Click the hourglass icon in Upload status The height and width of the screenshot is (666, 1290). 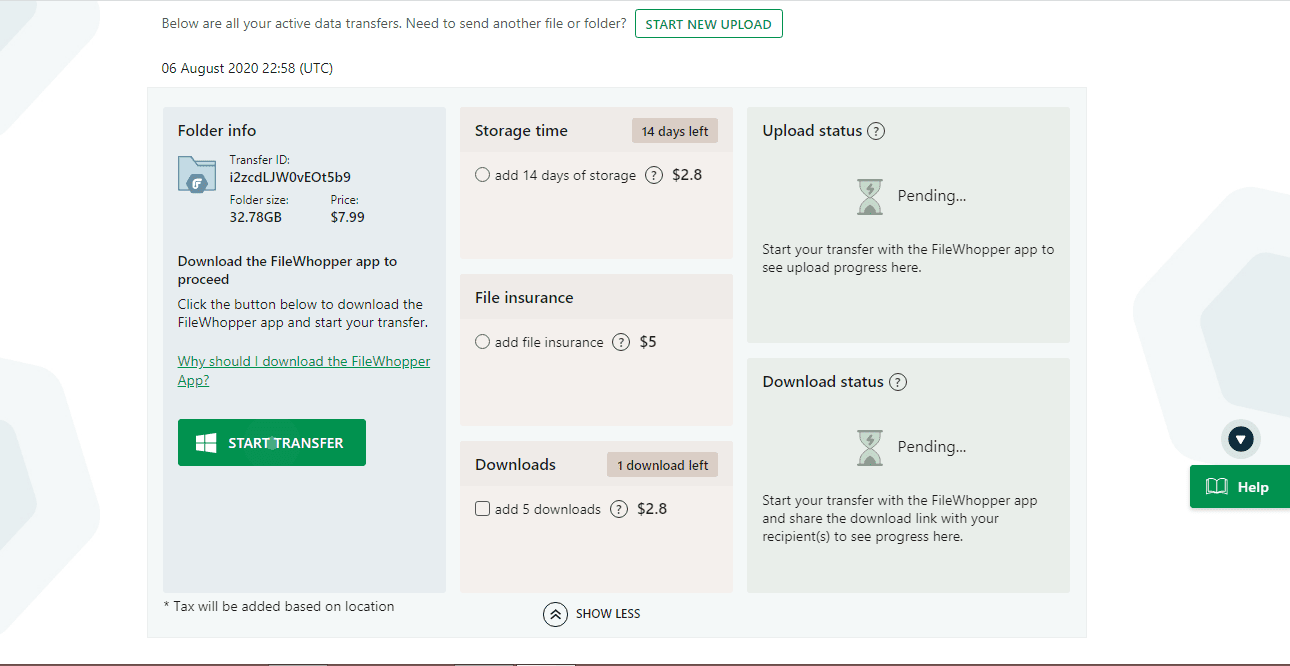coord(871,197)
